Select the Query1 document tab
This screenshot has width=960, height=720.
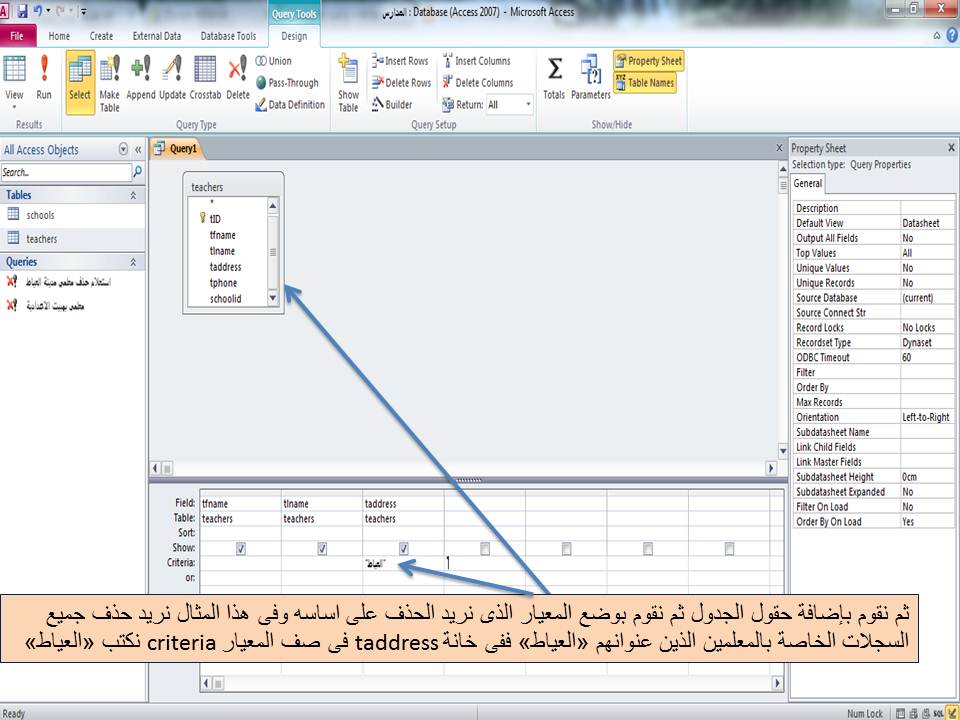(x=176, y=148)
